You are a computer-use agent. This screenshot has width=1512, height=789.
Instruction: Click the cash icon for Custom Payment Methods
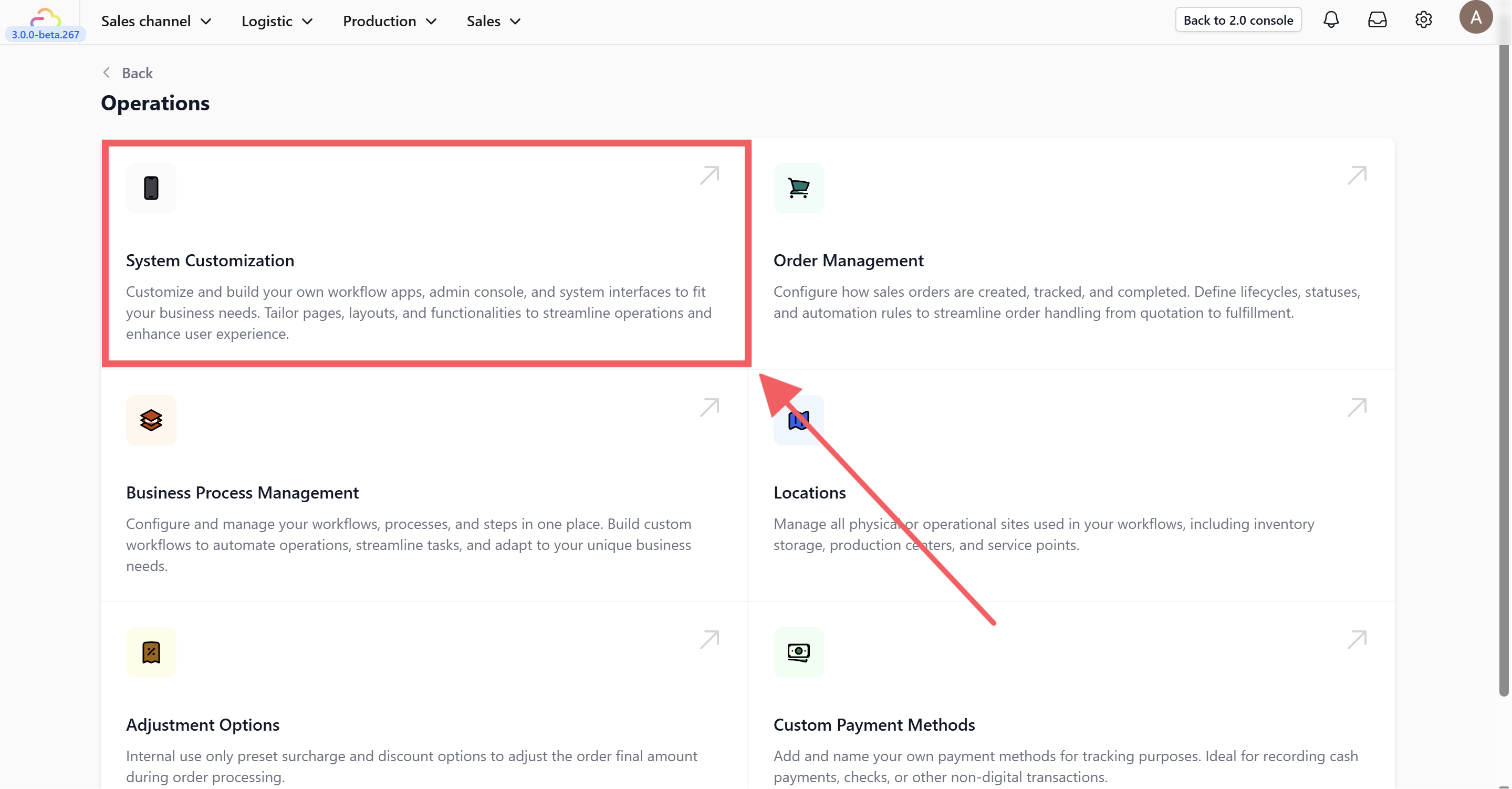pos(798,652)
